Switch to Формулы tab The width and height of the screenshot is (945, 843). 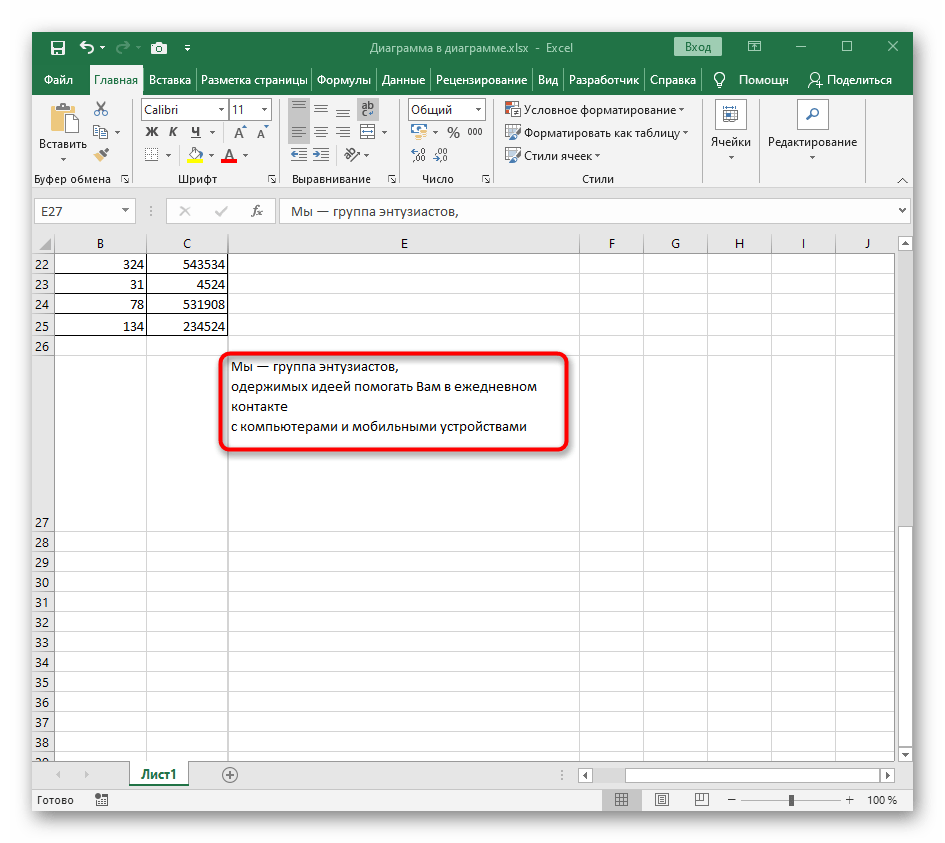point(344,80)
